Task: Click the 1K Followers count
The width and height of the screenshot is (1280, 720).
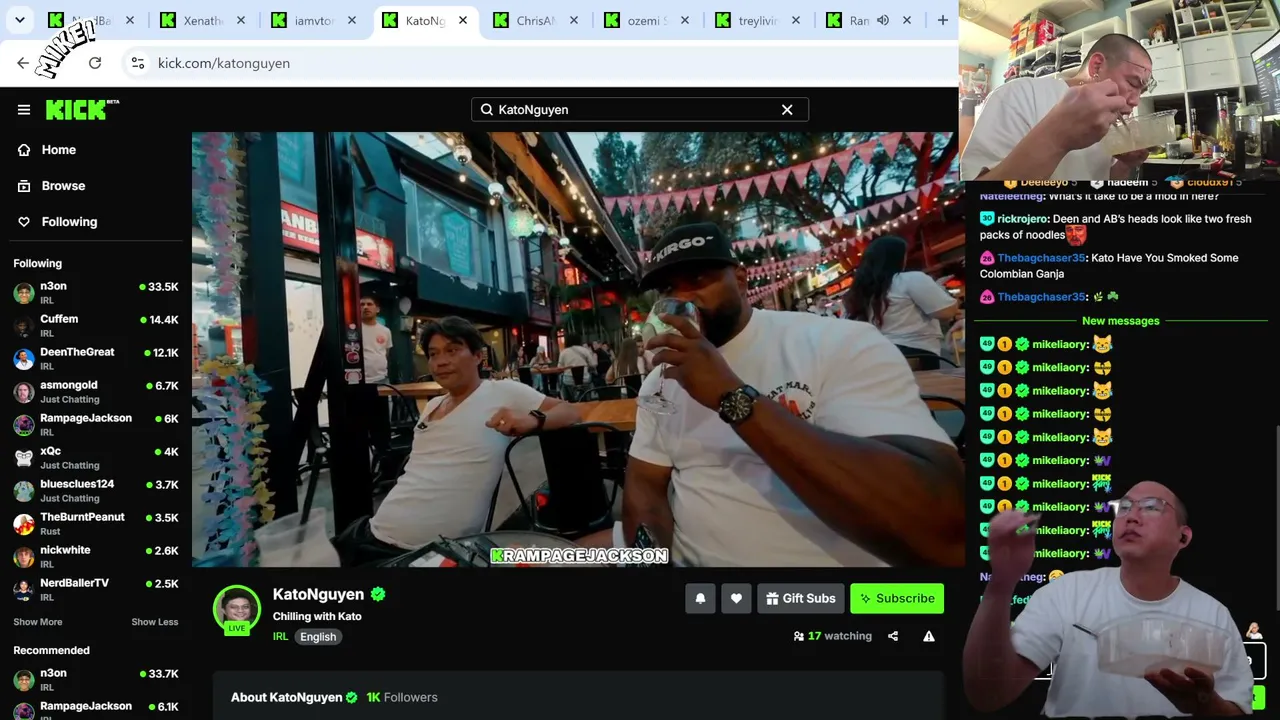Action: (x=402, y=697)
